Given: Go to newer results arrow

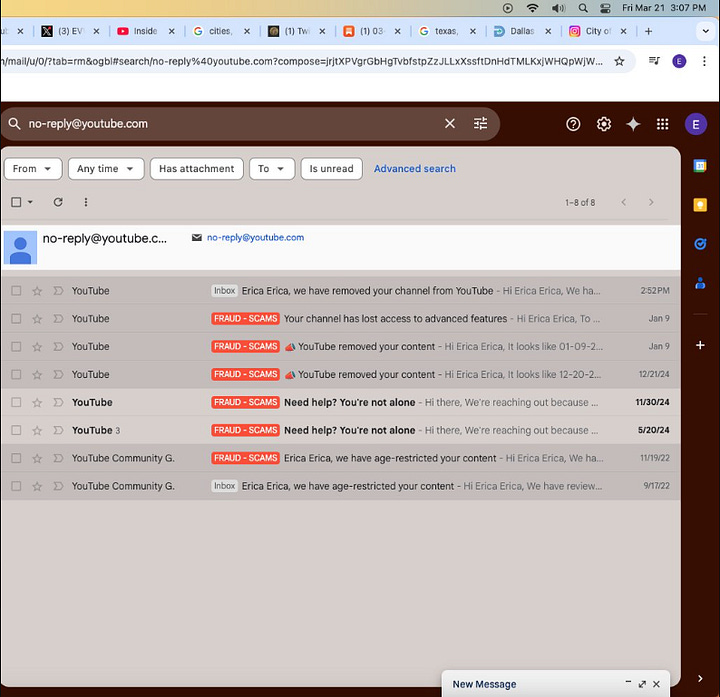Looking at the screenshot, I should click(623, 202).
